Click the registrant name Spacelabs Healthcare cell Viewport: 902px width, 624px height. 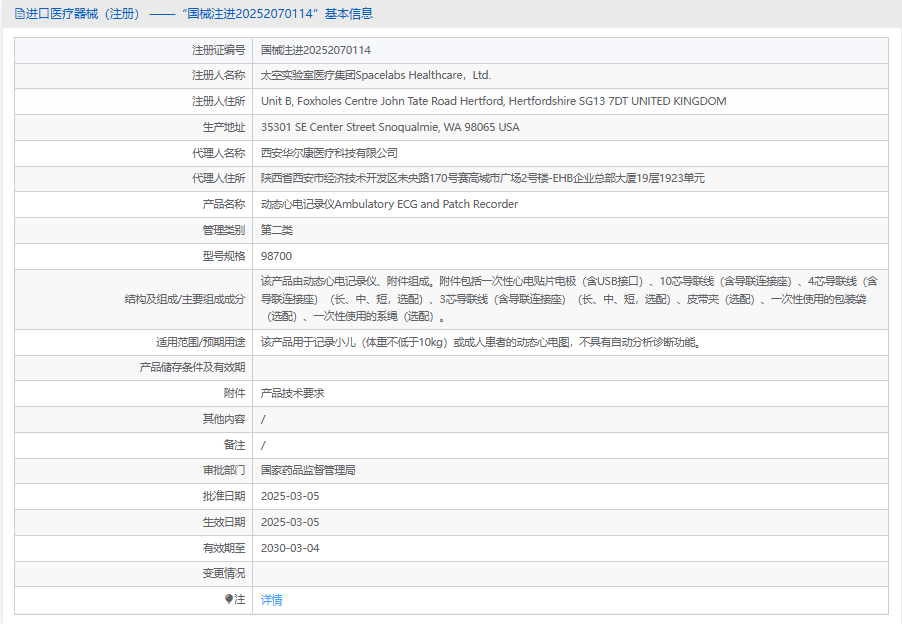pos(375,75)
